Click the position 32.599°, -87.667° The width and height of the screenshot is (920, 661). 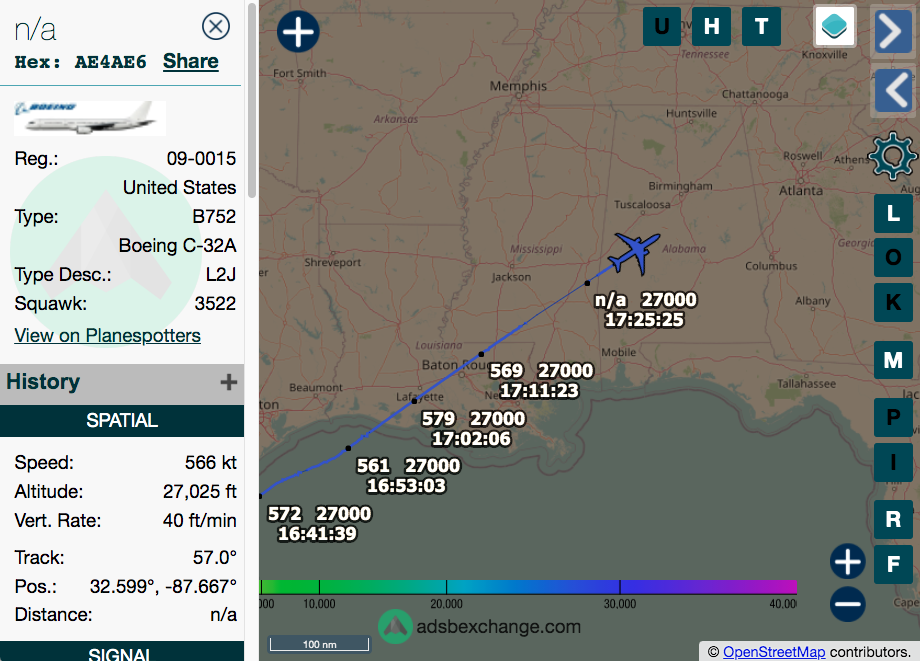pyautogui.click(x=163, y=586)
